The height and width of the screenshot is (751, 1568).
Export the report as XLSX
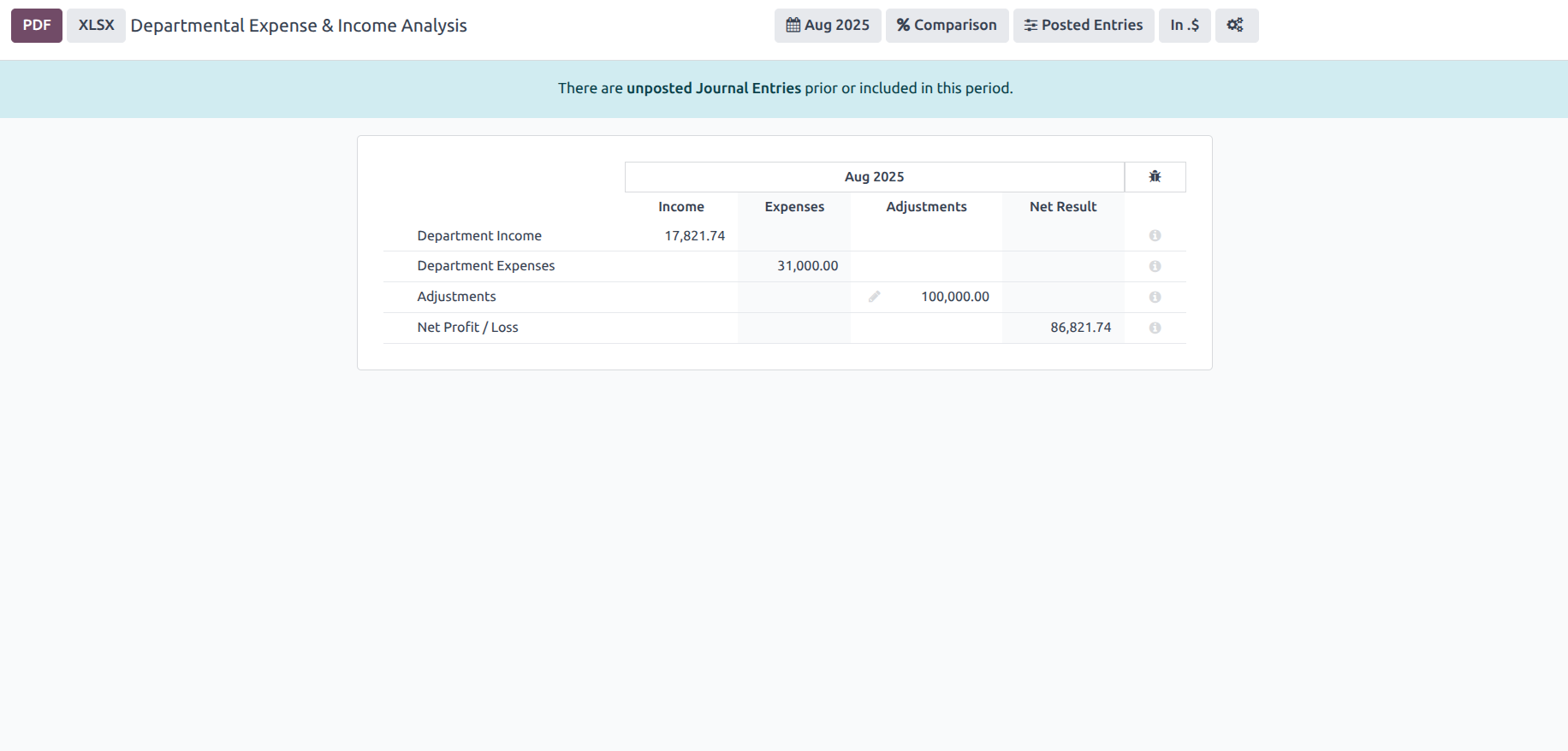coord(96,26)
